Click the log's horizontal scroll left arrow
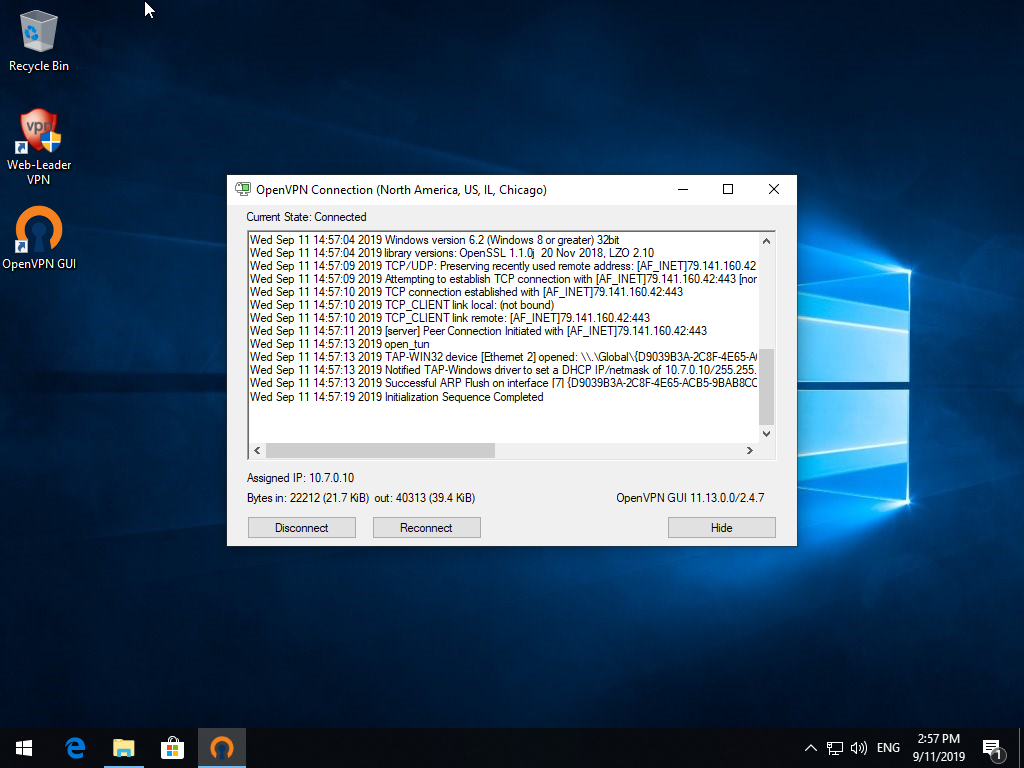 click(x=257, y=451)
